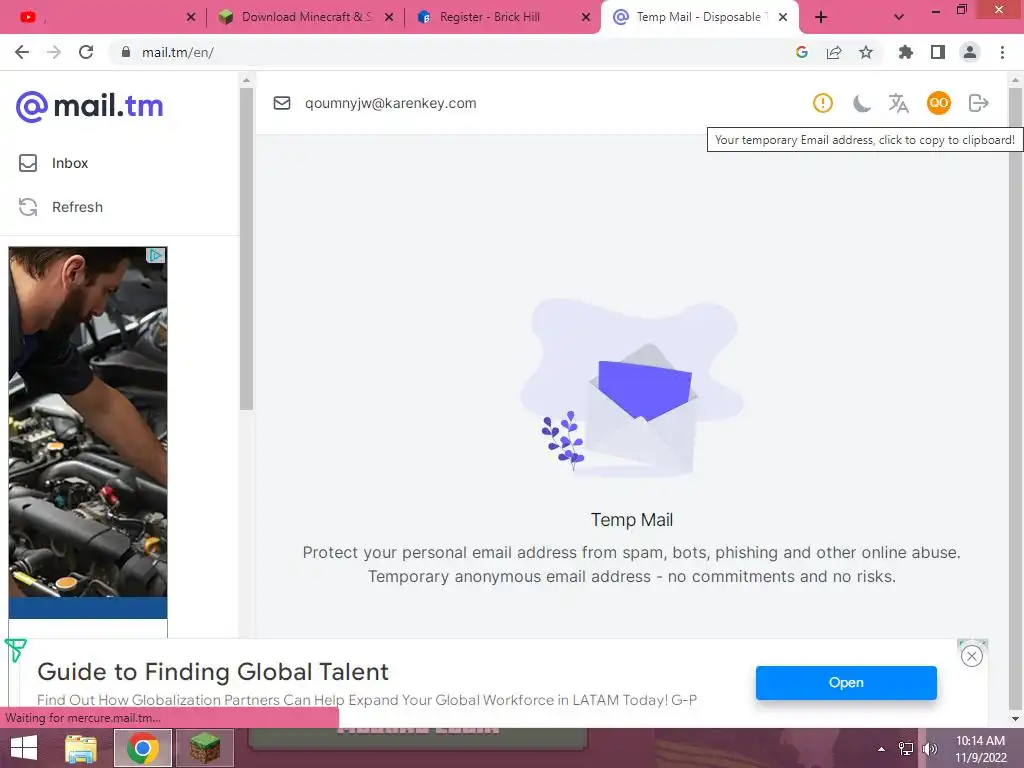1024x768 pixels.
Task: Toggle dark mode moon icon
Action: [x=861, y=103]
